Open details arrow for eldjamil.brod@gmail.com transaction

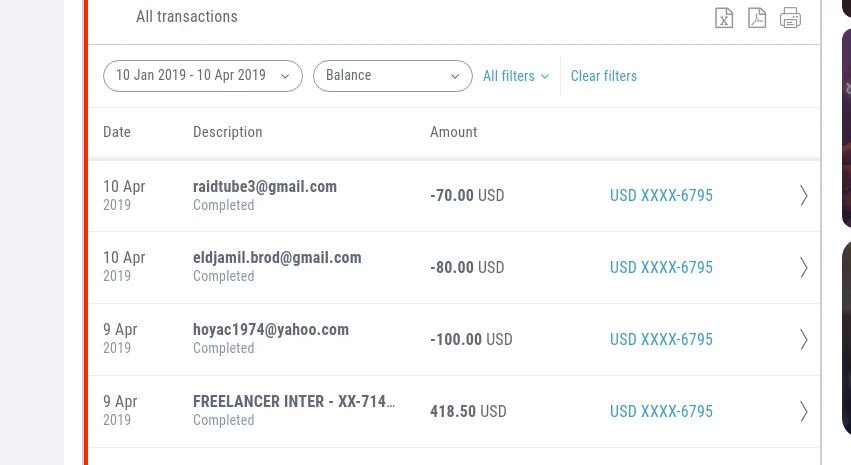pos(804,267)
